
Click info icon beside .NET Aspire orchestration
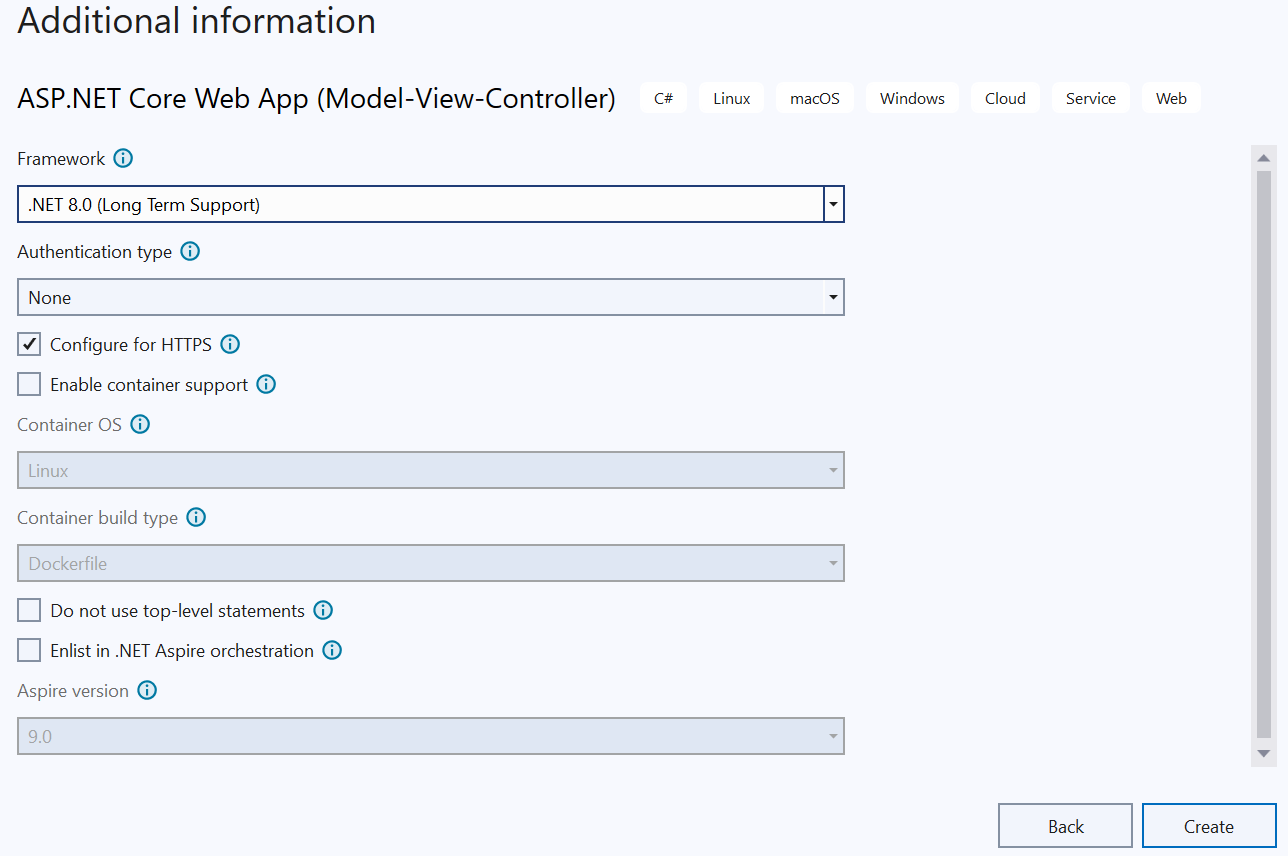pyautogui.click(x=332, y=651)
